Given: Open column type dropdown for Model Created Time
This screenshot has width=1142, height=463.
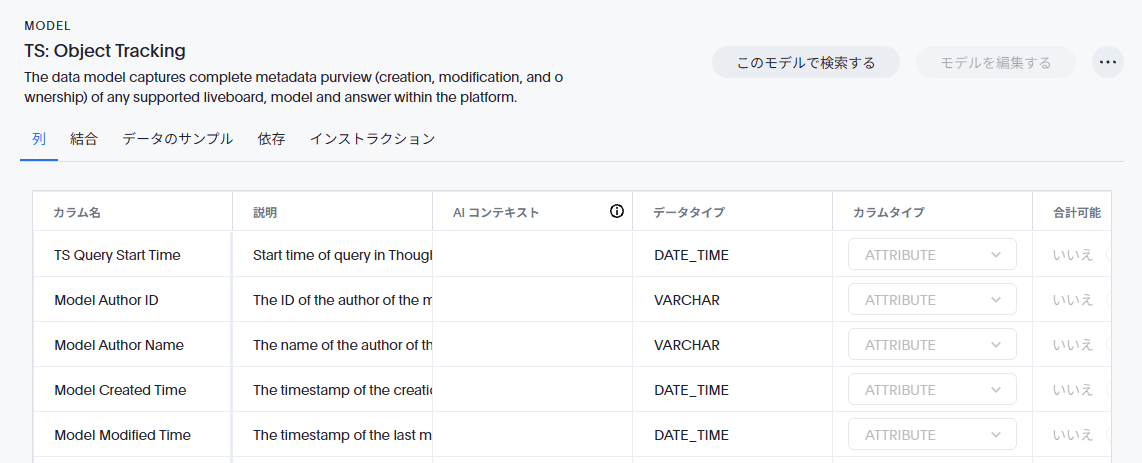Looking at the screenshot, I should pyautogui.click(x=932, y=390).
